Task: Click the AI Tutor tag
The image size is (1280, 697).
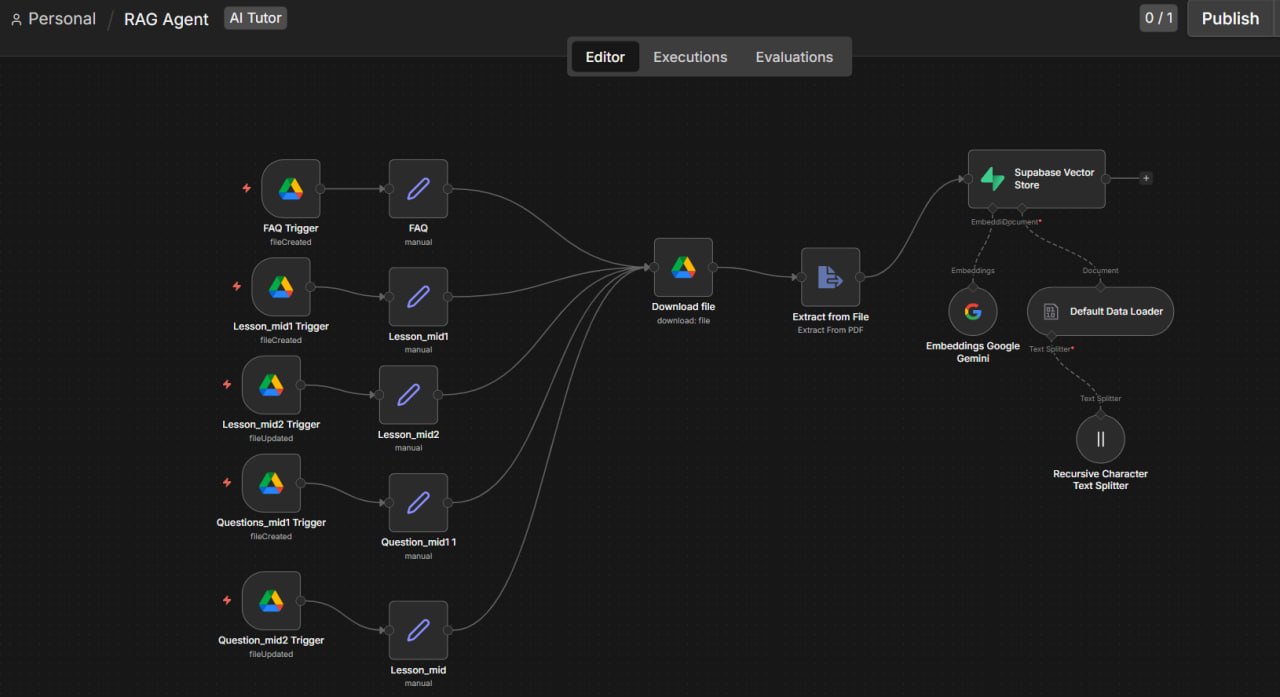Action: (256, 18)
